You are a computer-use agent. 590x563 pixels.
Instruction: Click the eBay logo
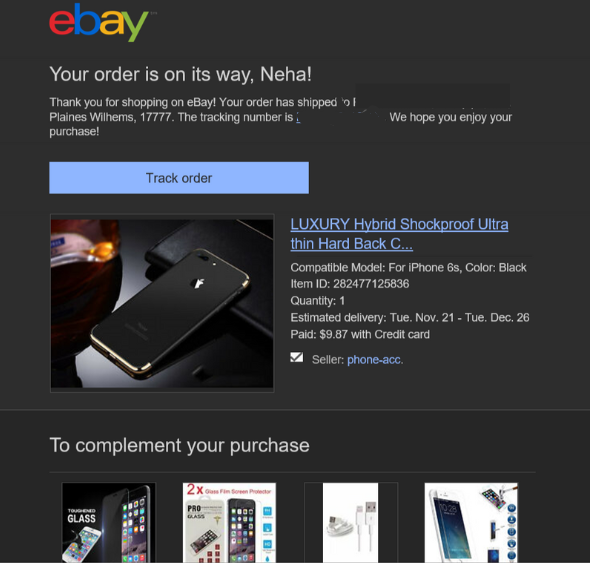point(99,23)
